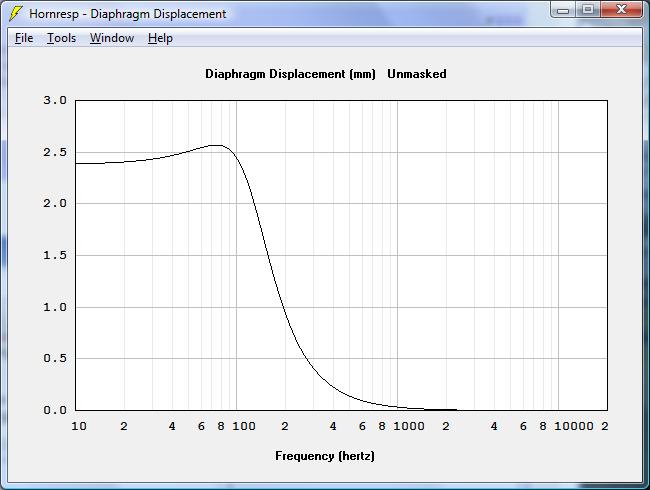Open the File menu
This screenshot has width=650, height=490.
(x=24, y=38)
